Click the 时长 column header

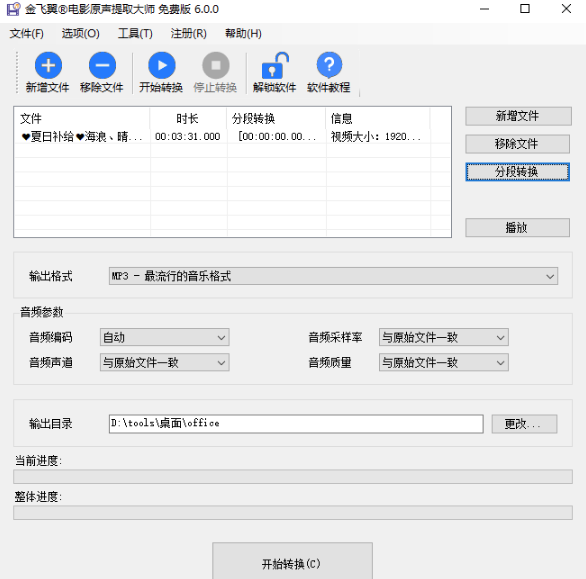[x=188, y=118]
